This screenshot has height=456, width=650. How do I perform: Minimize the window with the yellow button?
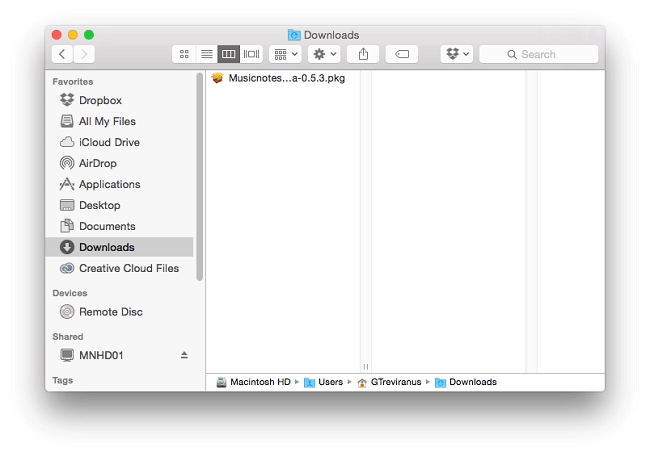pyautogui.click(x=73, y=35)
